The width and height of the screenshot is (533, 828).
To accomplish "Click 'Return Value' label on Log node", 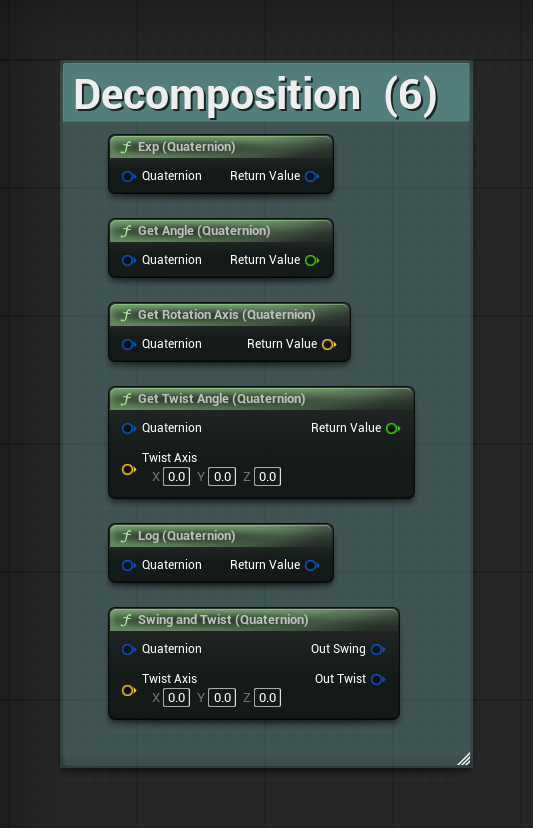I will click(265, 565).
